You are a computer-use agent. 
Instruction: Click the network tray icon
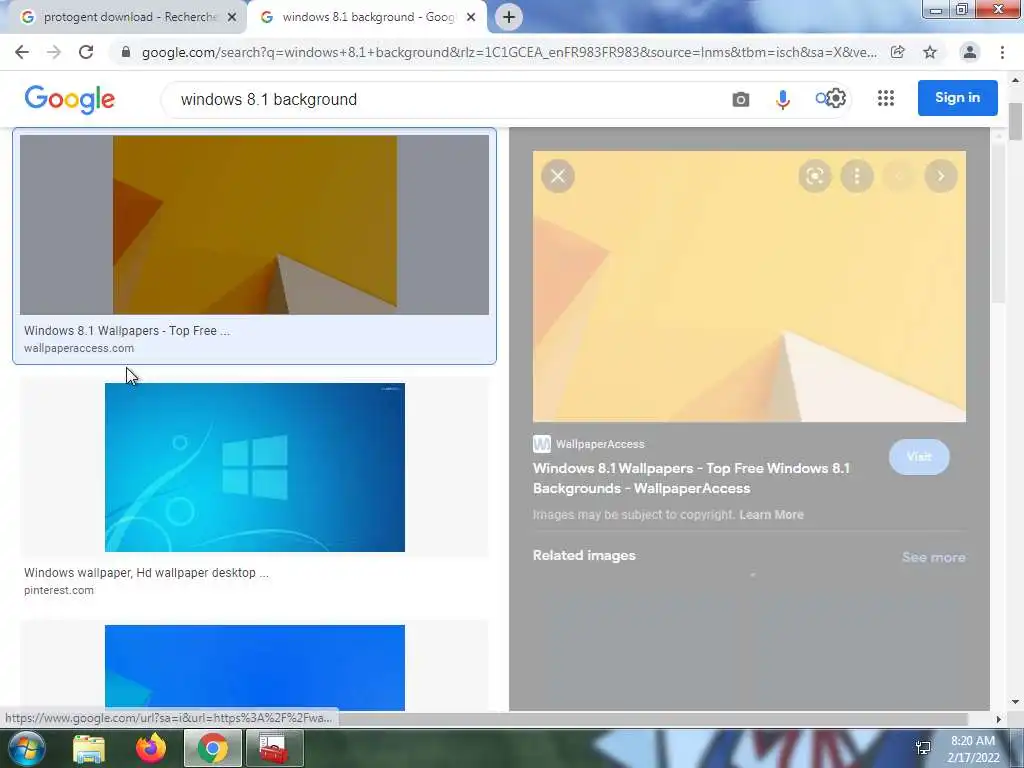pyautogui.click(x=923, y=748)
